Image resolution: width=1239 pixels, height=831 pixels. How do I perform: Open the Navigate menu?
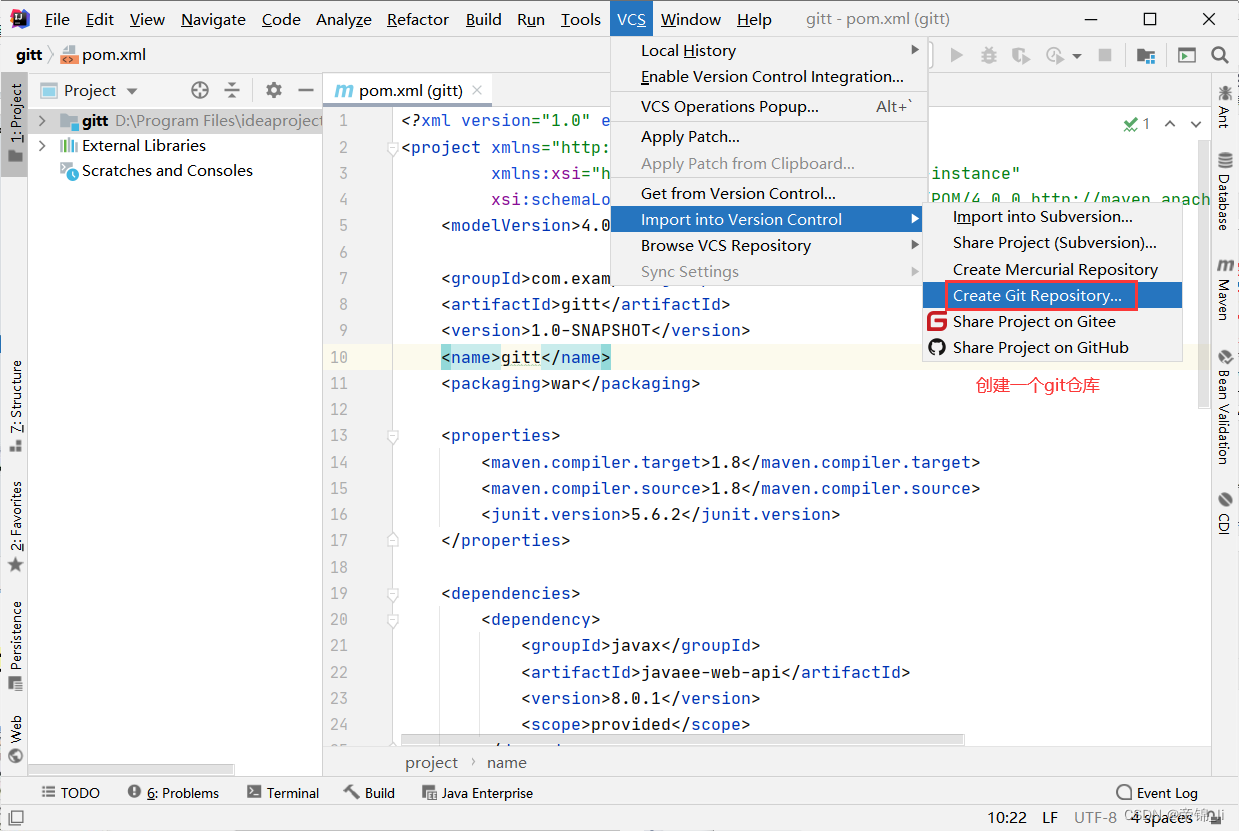pos(214,20)
